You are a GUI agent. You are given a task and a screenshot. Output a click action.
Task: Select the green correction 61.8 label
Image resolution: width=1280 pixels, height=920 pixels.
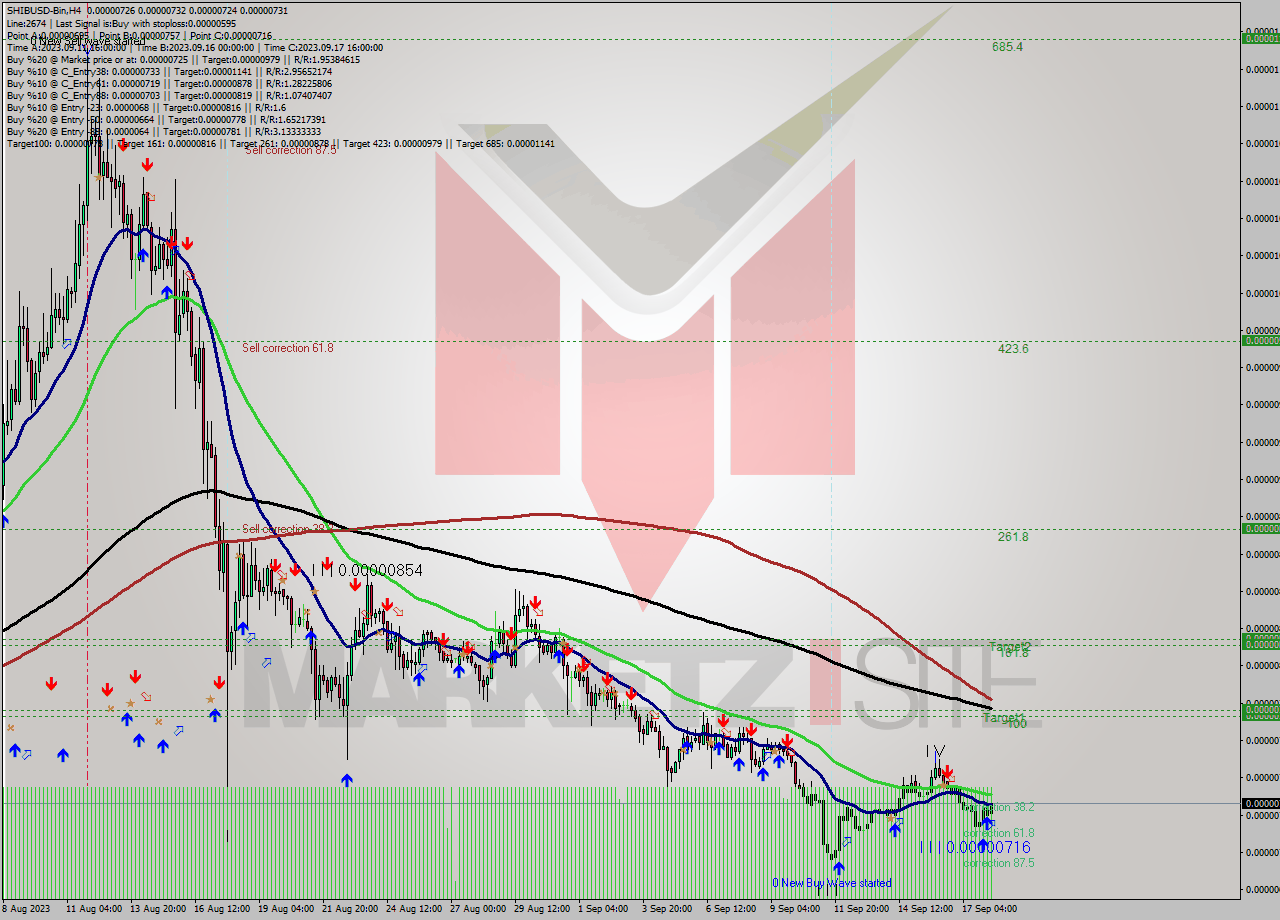(999, 833)
